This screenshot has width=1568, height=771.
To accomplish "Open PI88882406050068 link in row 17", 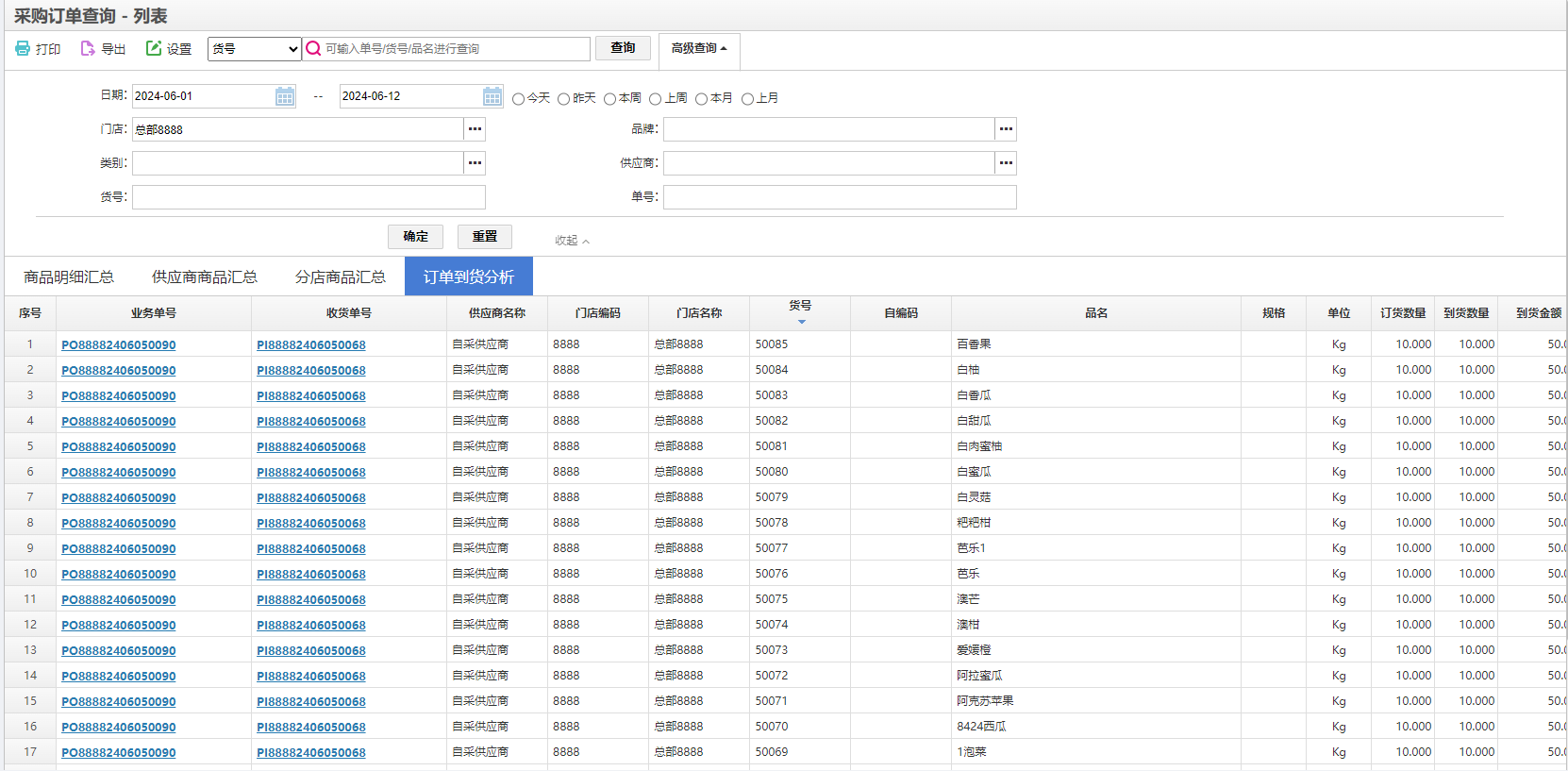I will [x=311, y=752].
